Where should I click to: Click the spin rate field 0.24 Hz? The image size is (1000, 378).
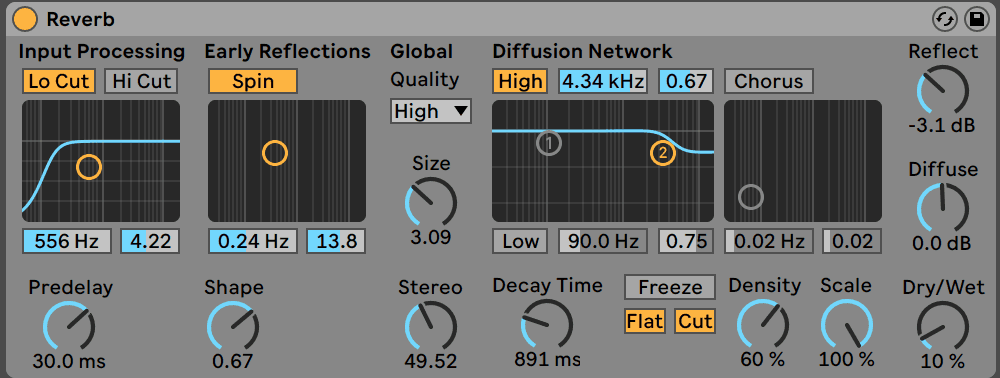point(253,242)
